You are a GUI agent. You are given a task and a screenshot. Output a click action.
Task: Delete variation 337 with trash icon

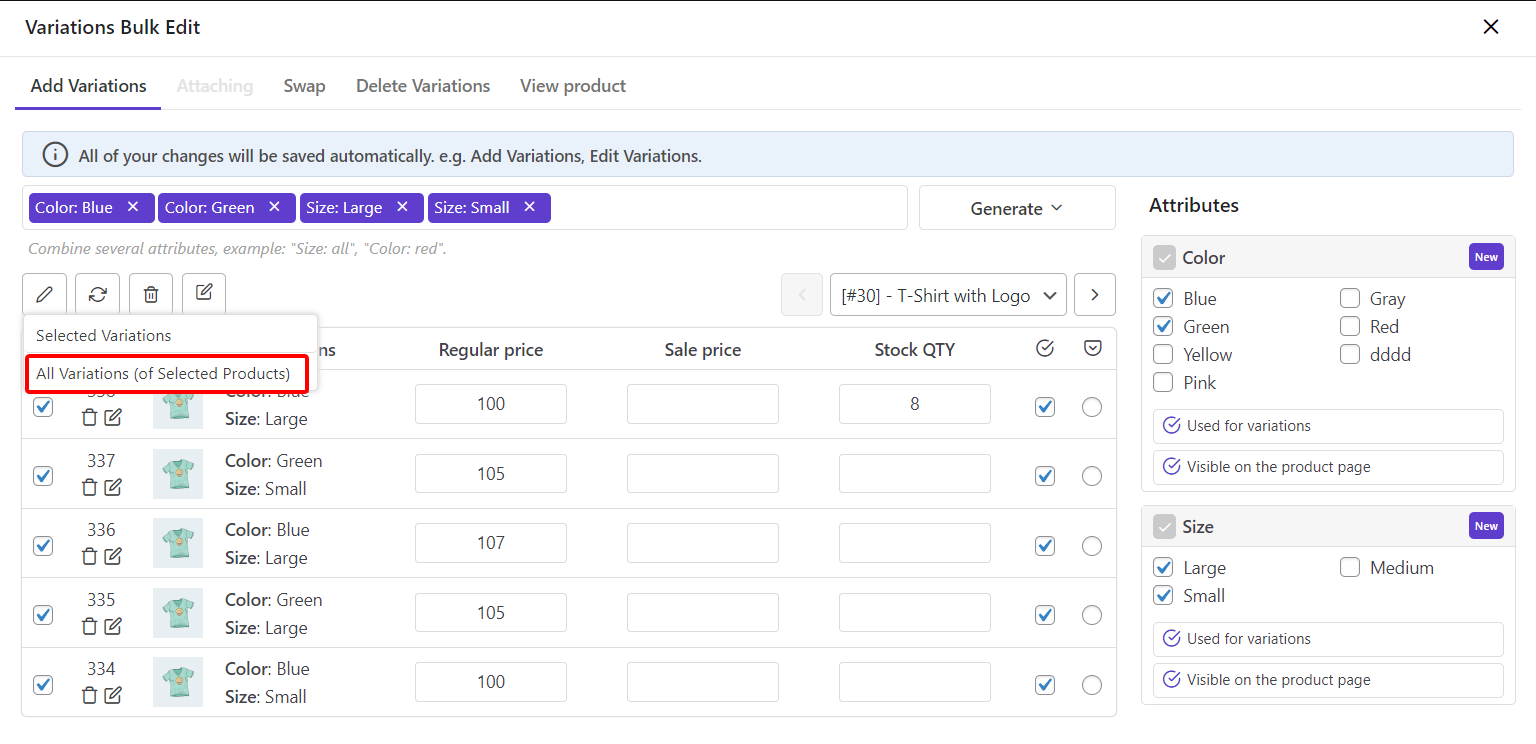[89, 487]
